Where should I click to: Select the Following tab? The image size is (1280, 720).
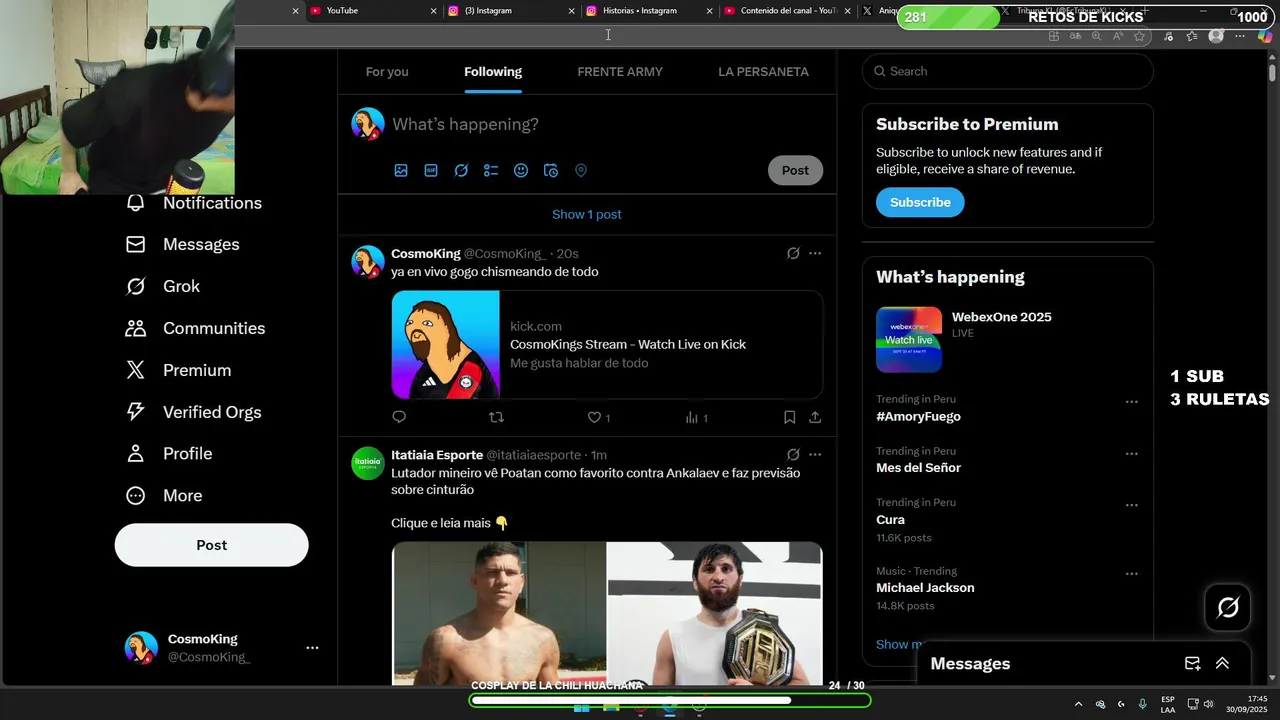coord(493,72)
